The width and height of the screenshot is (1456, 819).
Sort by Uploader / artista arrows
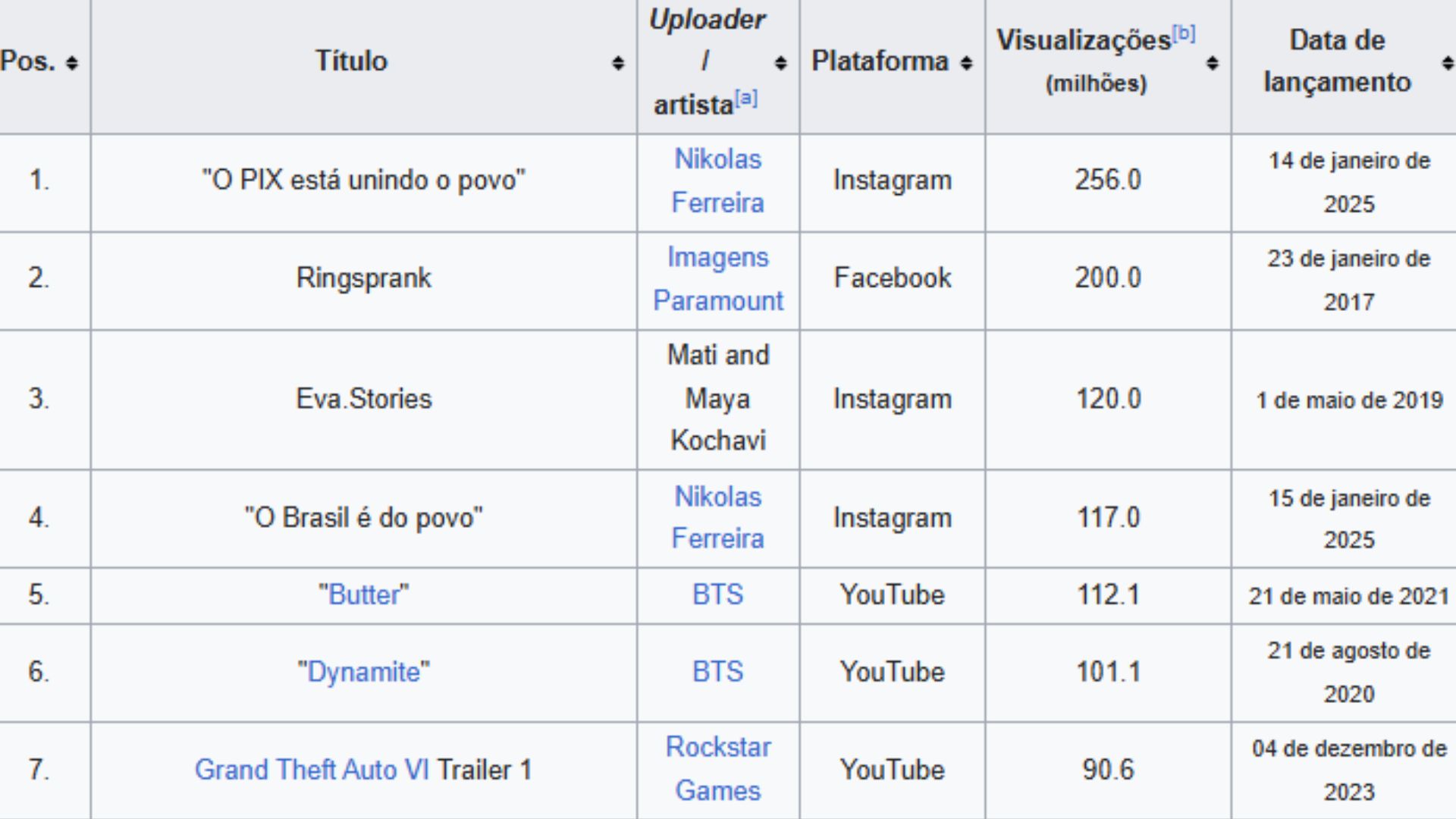point(781,63)
